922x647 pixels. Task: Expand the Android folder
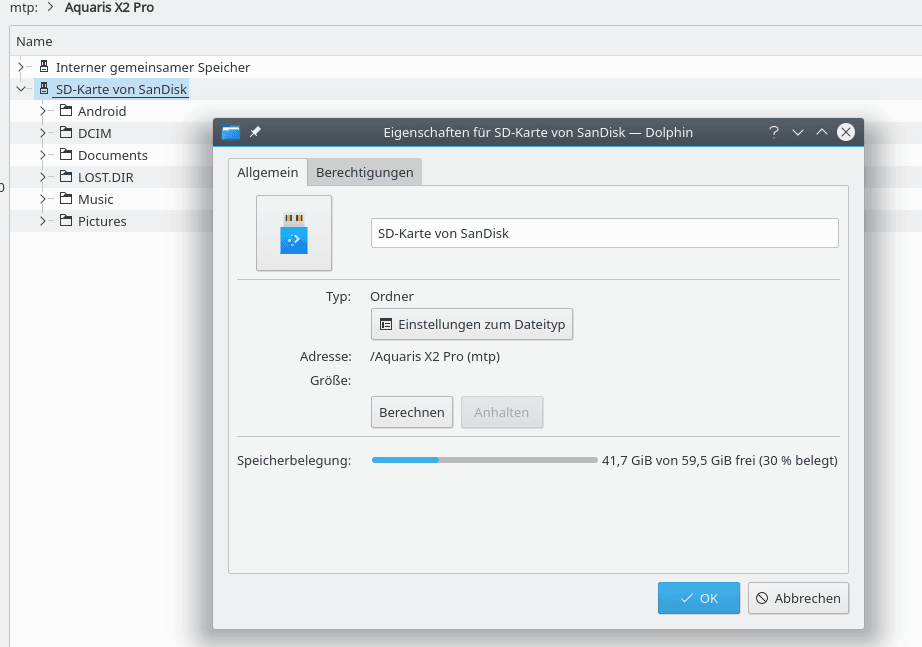point(42,111)
